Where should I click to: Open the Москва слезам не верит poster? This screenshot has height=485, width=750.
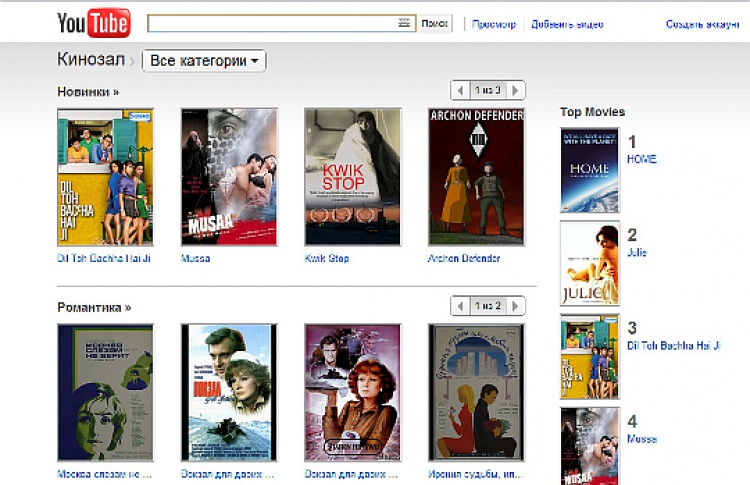pos(105,393)
